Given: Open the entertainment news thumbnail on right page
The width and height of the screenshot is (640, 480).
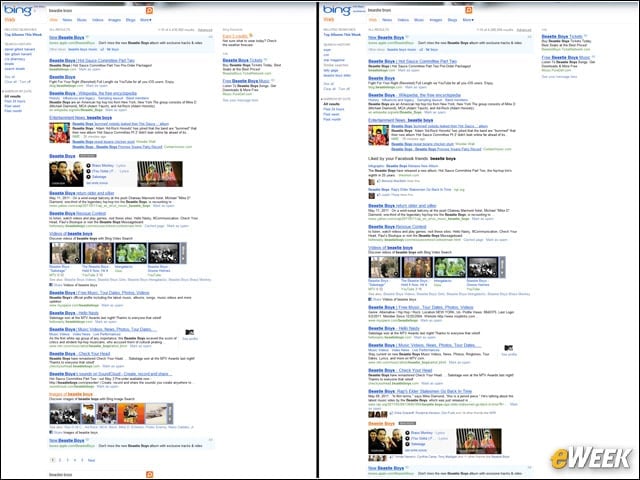Looking at the screenshot, I should point(378,136).
